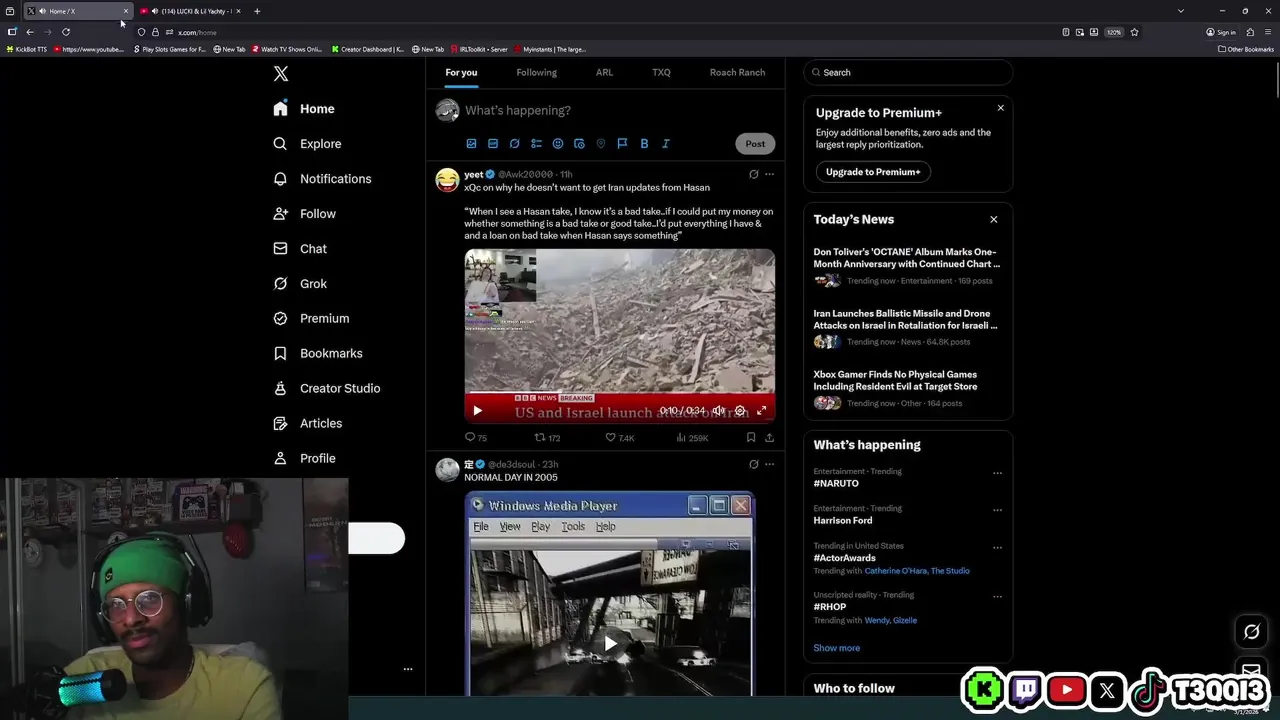Add media image to the post
Screen dimensions: 1280x720
pos(471,144)
